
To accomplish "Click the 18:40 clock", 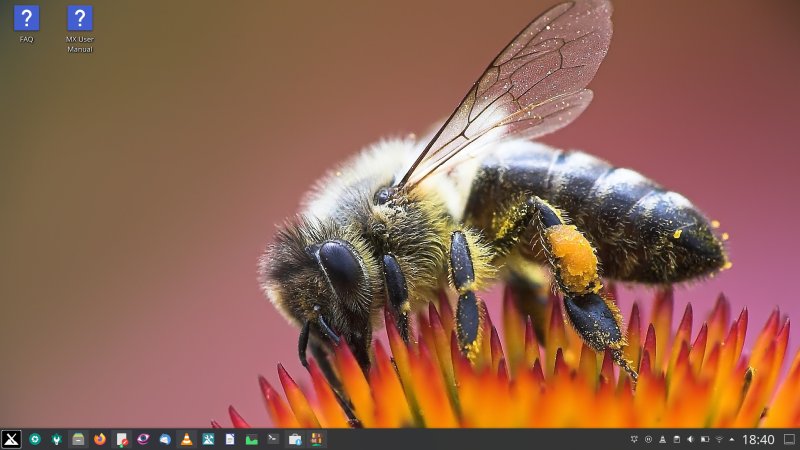I will [758, 439].
